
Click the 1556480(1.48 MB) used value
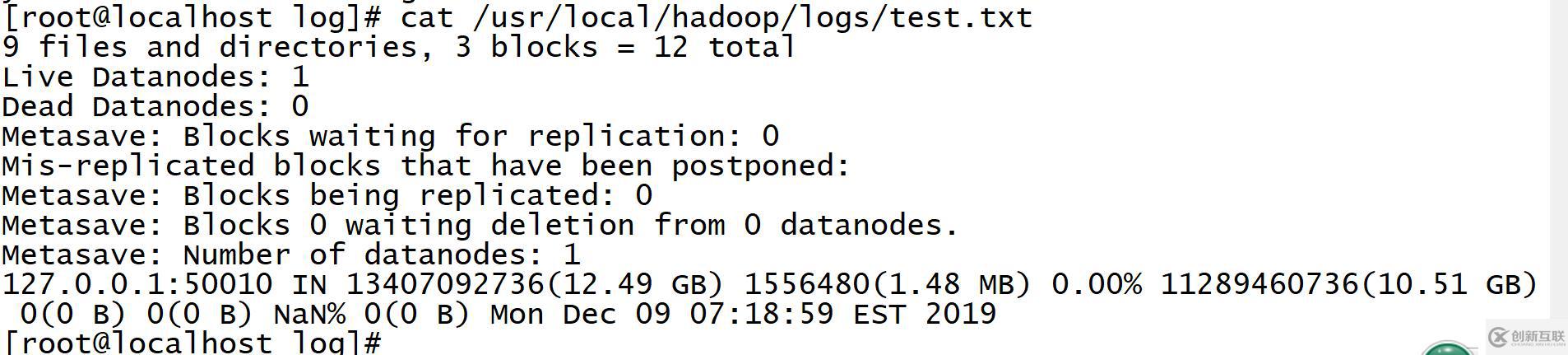pos(887,284)
